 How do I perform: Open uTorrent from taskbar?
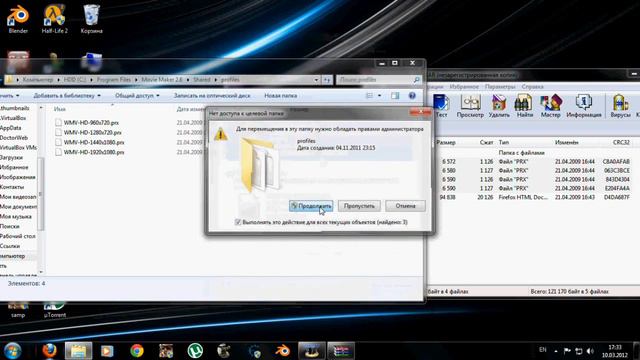195,351
